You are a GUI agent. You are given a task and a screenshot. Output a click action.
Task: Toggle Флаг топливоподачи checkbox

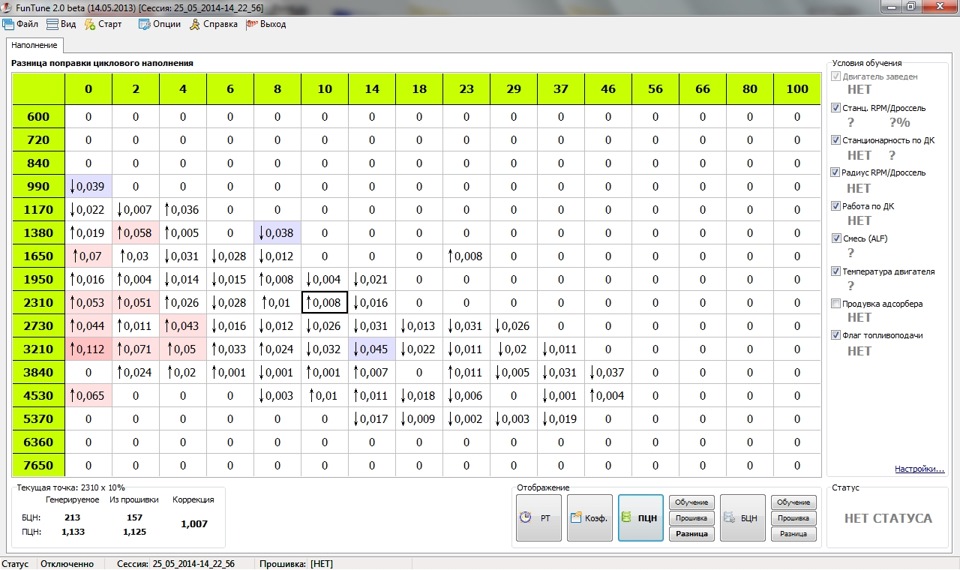tap(836, 335)
